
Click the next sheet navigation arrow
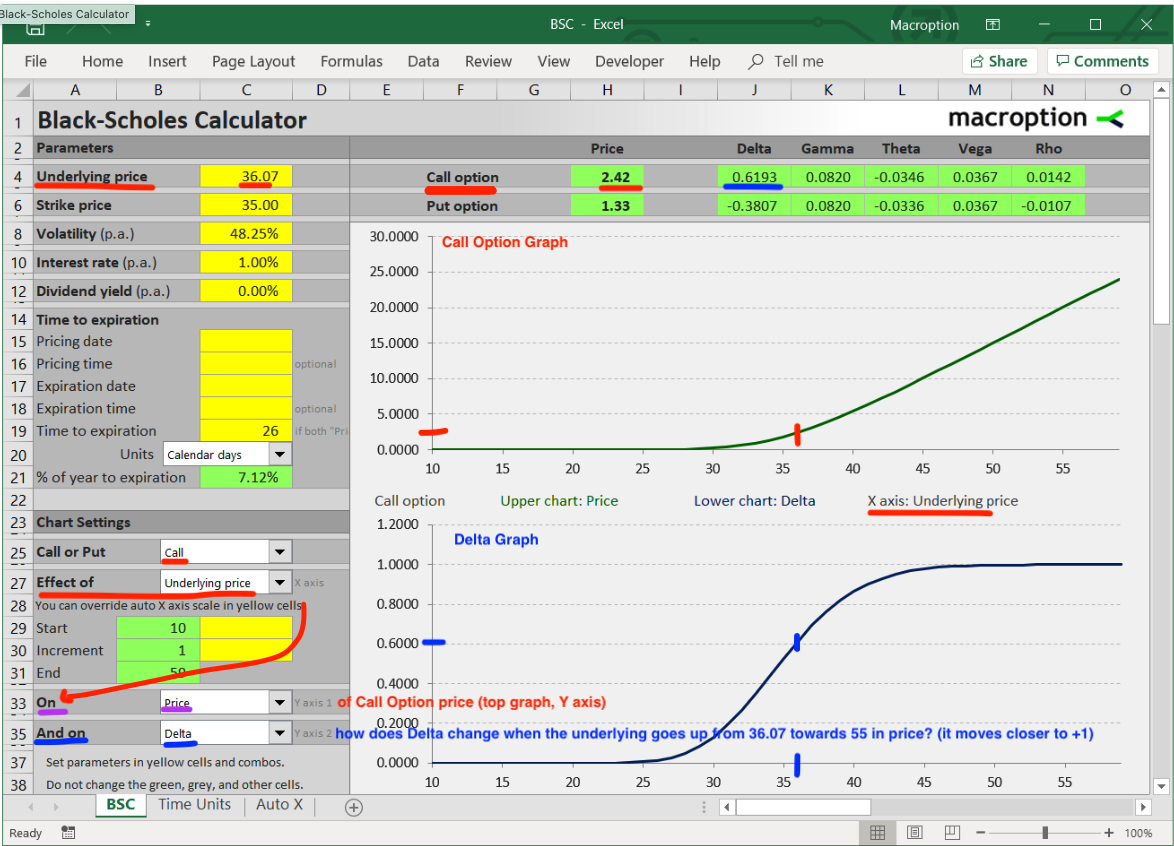click(56, 807)
